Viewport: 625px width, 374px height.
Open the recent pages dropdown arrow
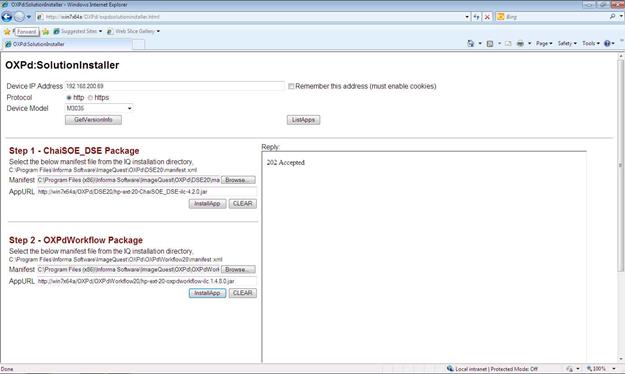pos(29,17)
